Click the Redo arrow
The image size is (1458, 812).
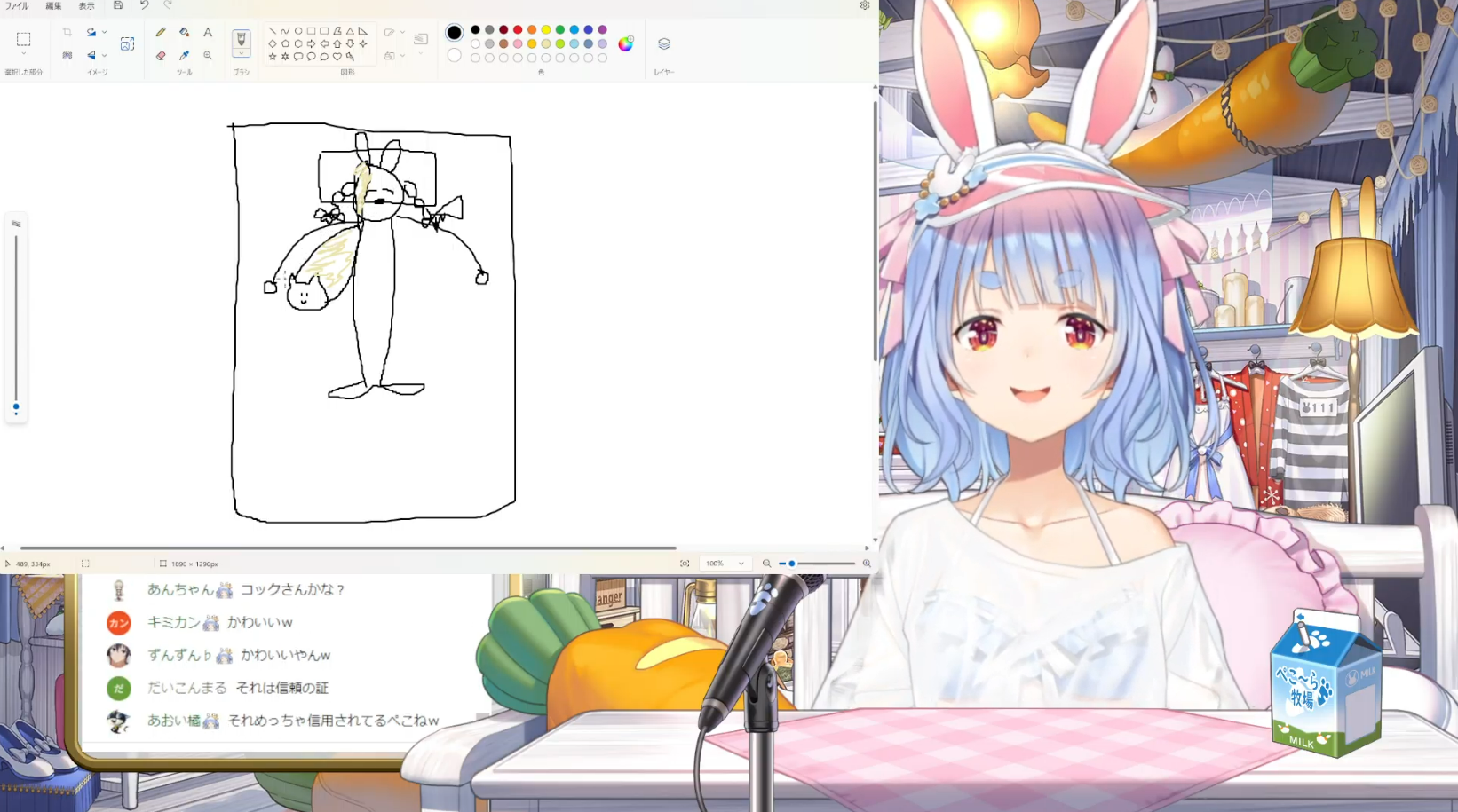(168, 5)
